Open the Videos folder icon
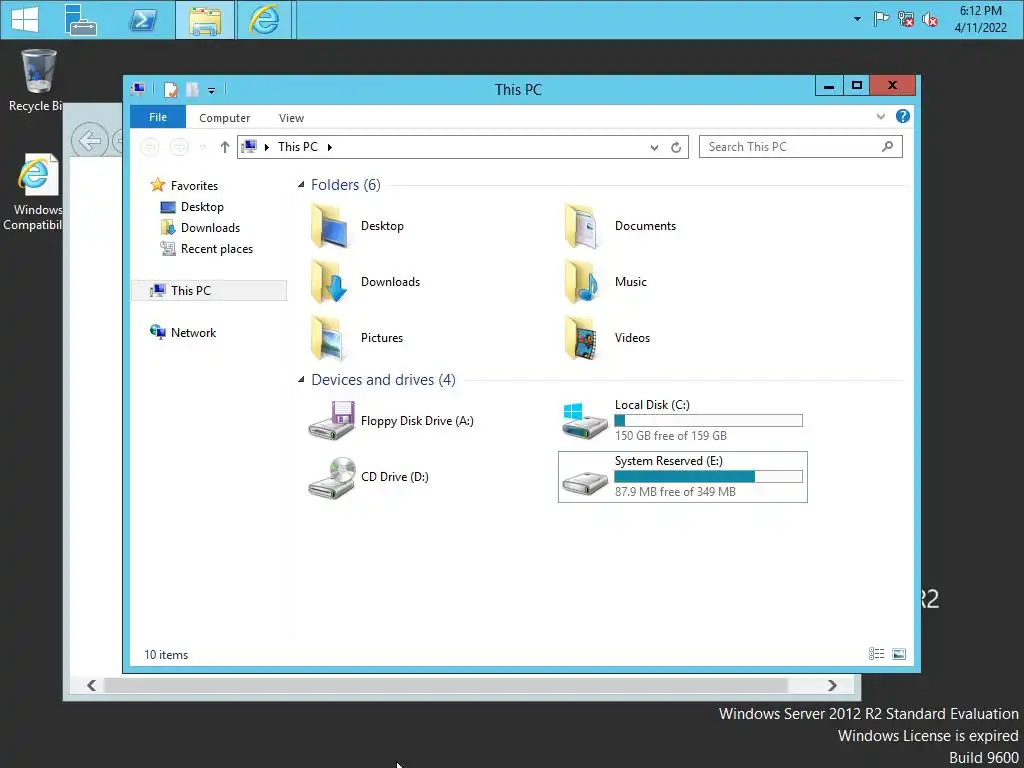 point(583,338)
